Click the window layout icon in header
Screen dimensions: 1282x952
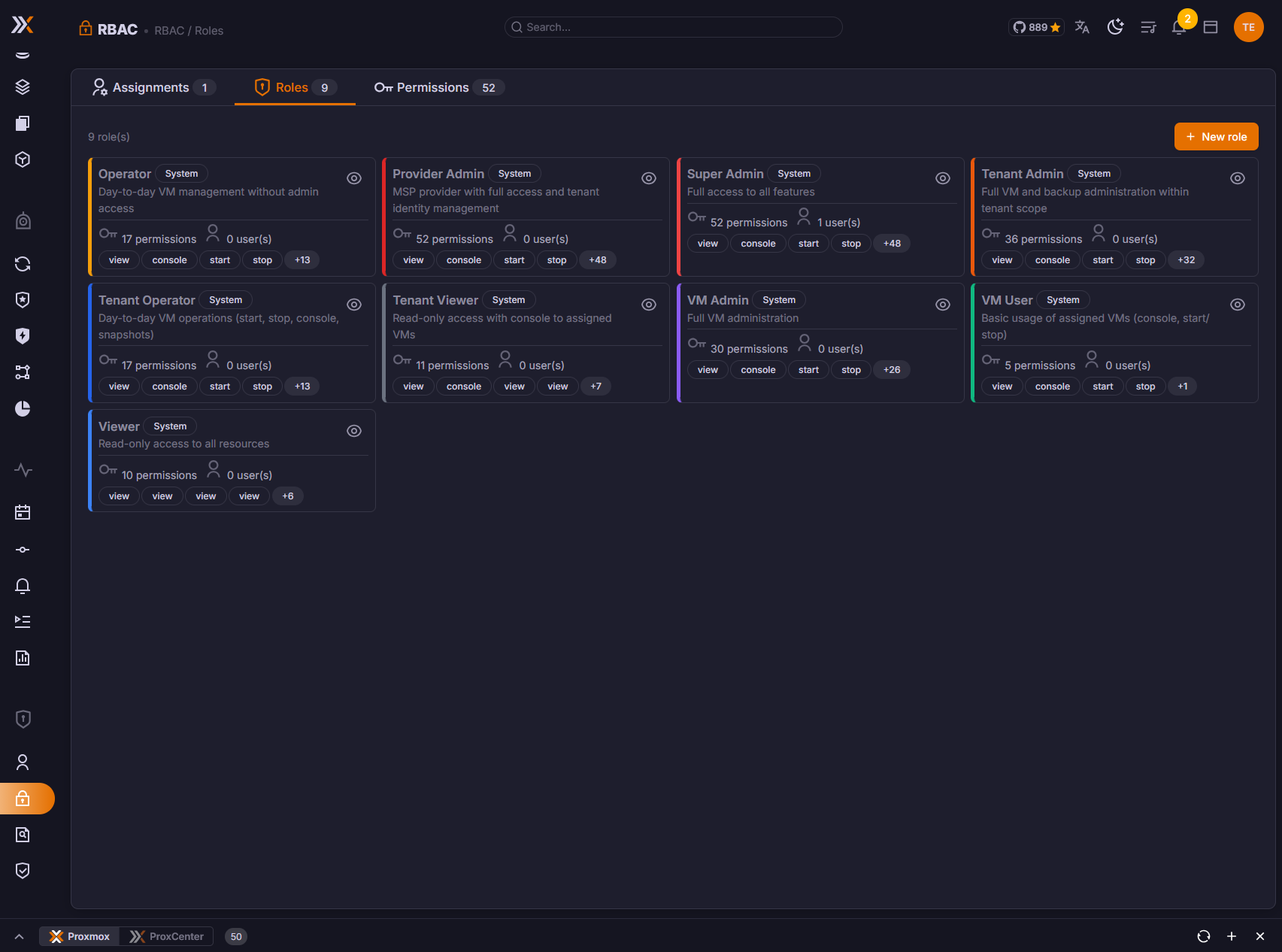[1211, 27]
